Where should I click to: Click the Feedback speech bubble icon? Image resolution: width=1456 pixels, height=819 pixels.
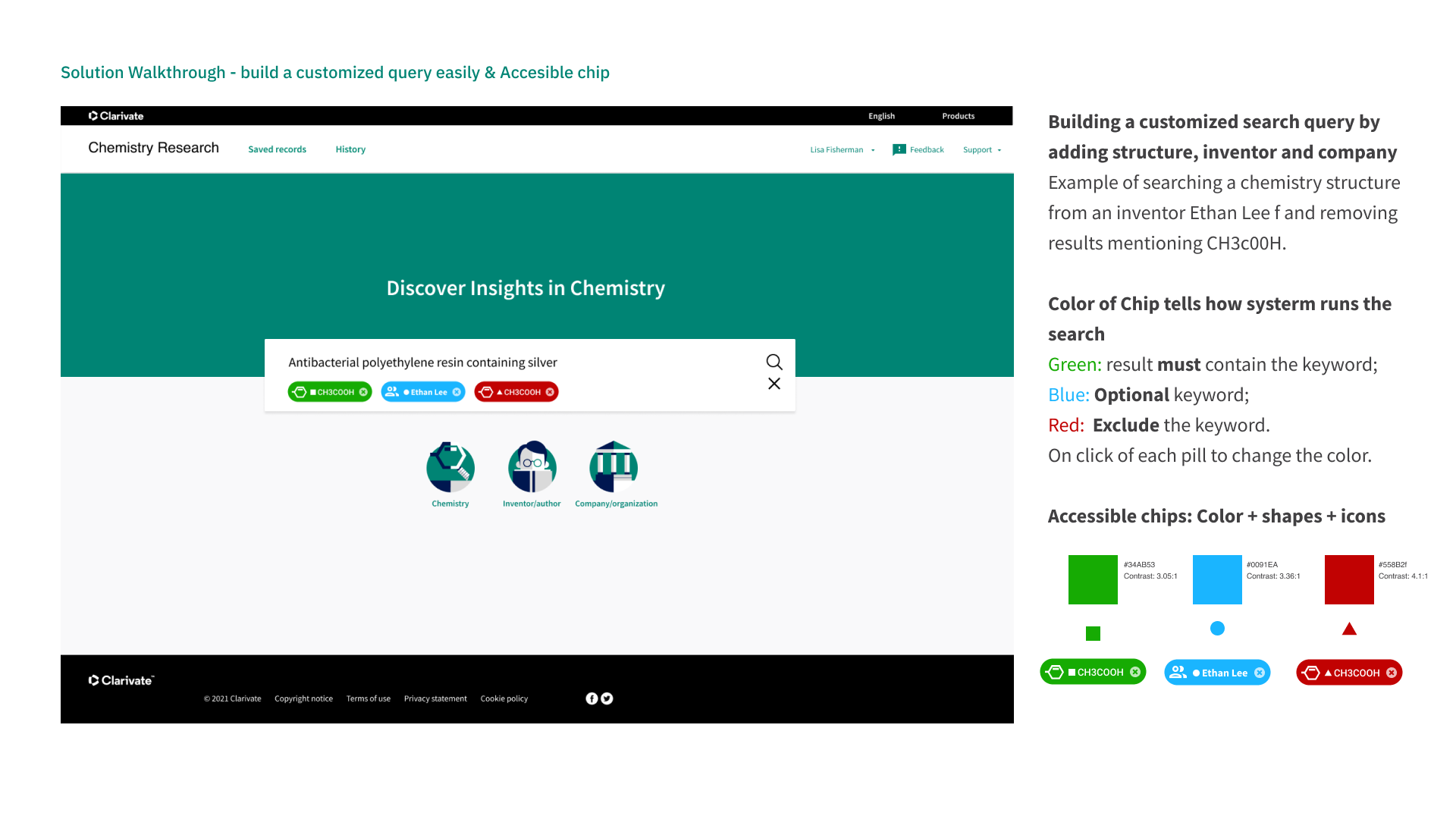899,149
